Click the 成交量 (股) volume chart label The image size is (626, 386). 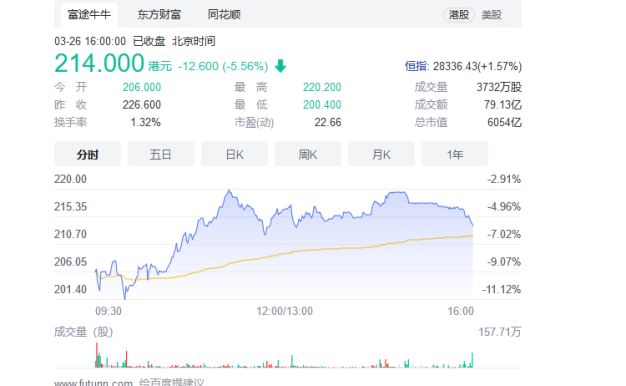(84, 332)
